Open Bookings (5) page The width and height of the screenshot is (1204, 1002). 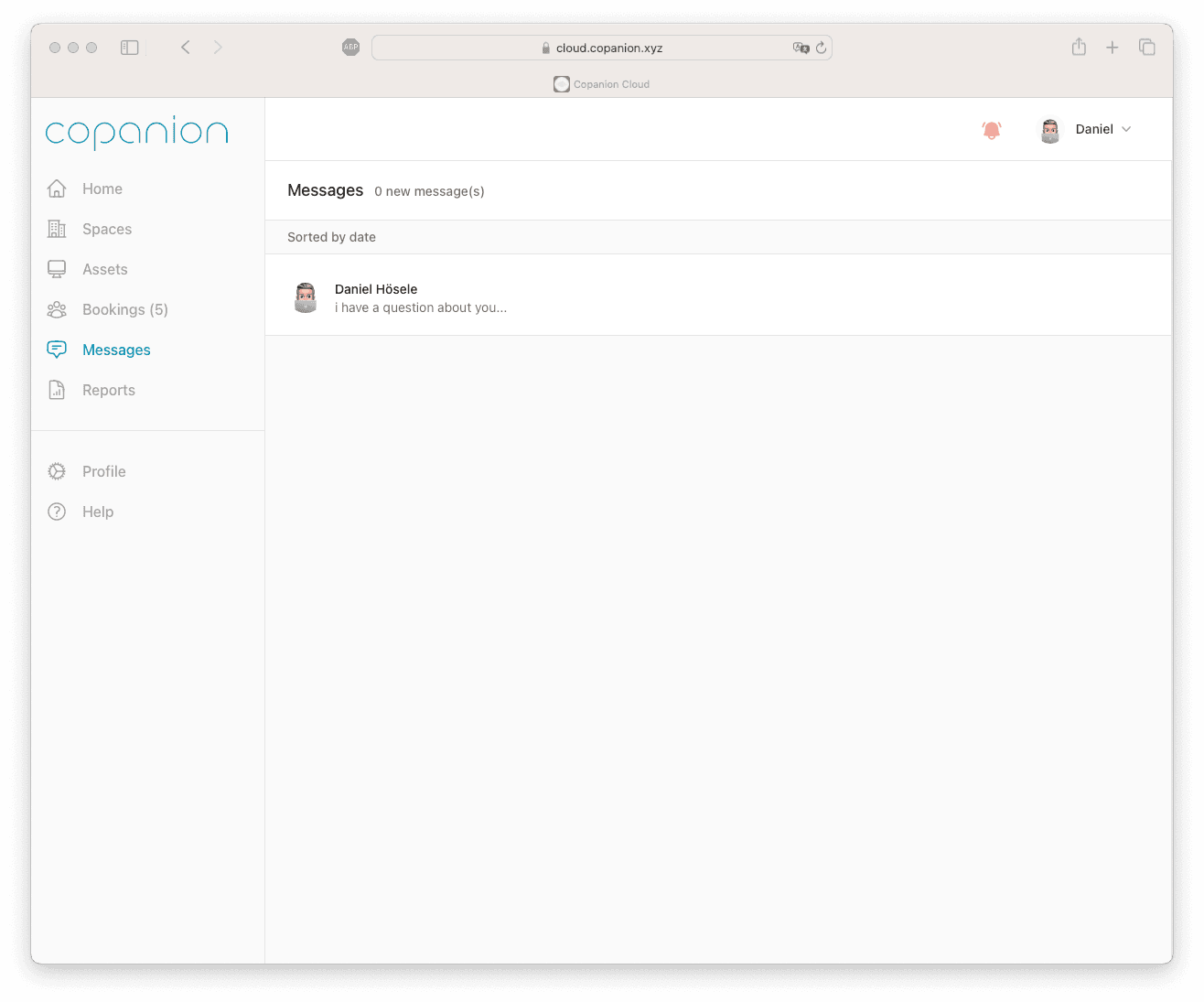pos(124,309)
